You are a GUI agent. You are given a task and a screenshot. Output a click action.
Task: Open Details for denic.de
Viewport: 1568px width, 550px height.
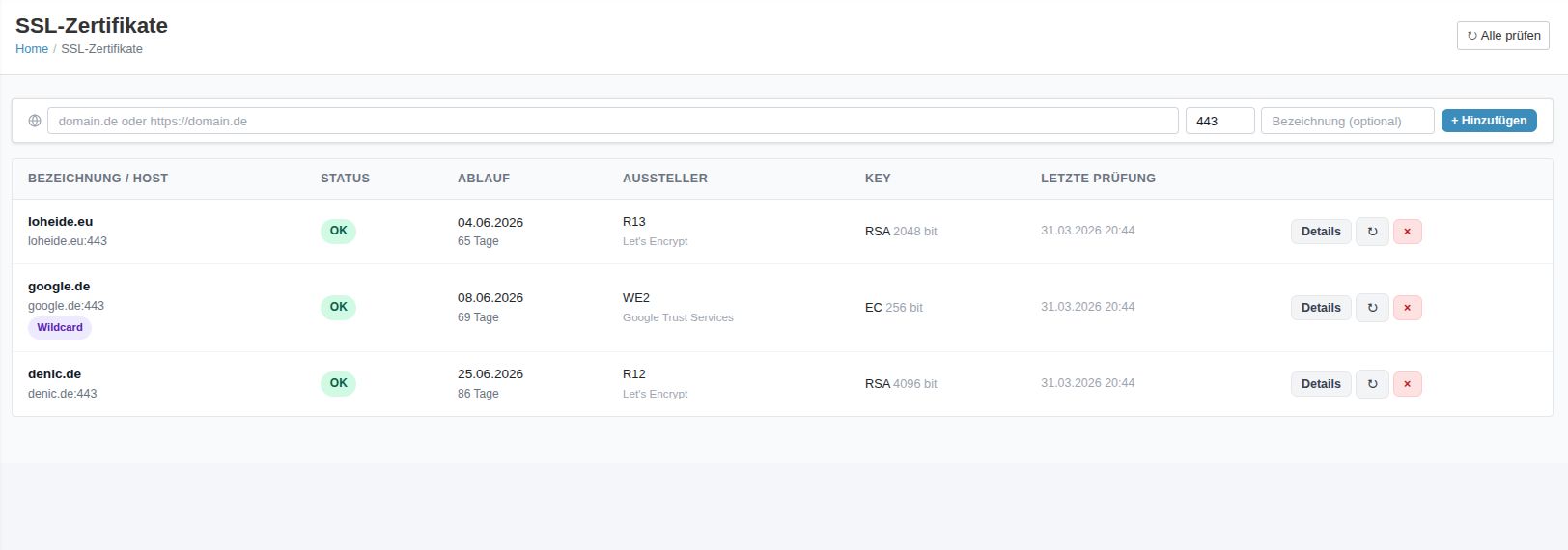(x=1320, y=384)
